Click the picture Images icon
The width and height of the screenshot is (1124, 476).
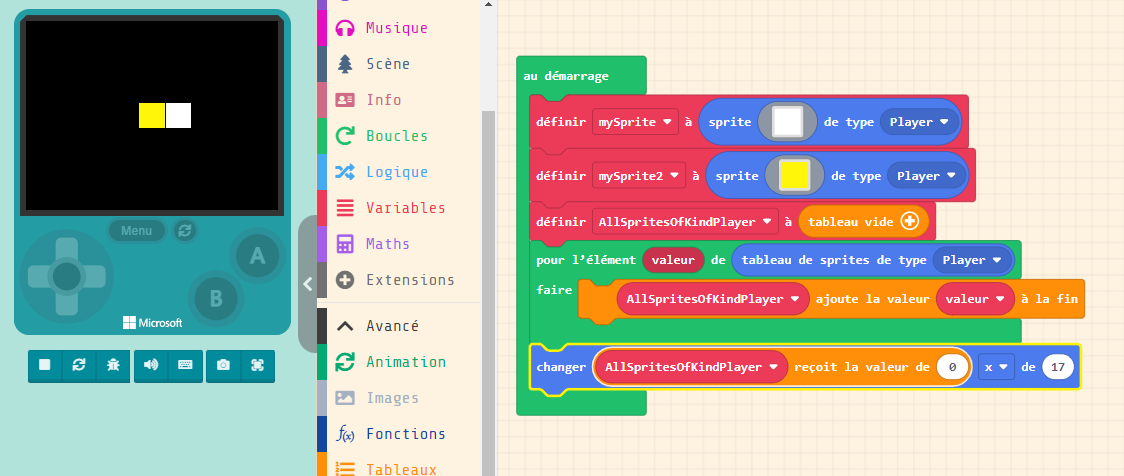pos(345,398)
